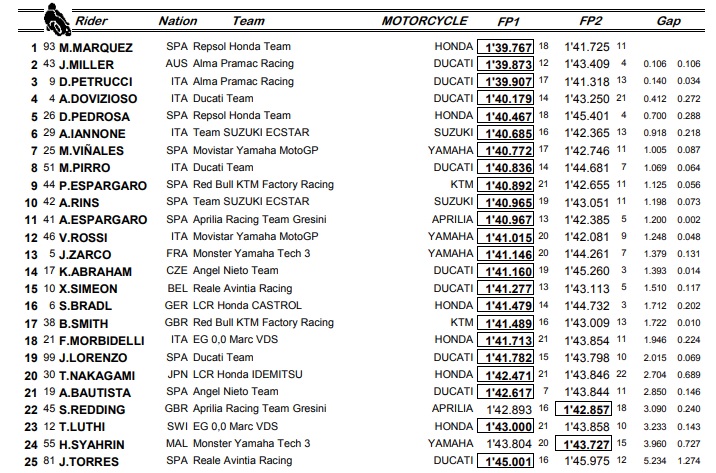Click the KTM cell in P.ESPARGARO's row
Image resolution: width=716 pixels, height=473 pixels.
point(461,185)
